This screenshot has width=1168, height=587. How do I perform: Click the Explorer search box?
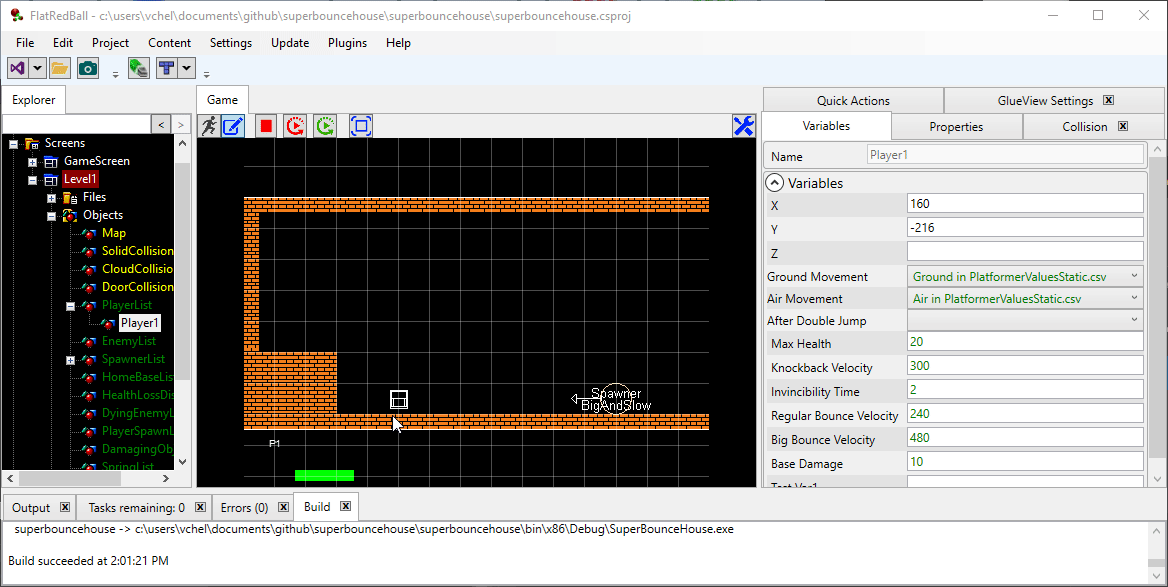point(77,124)
